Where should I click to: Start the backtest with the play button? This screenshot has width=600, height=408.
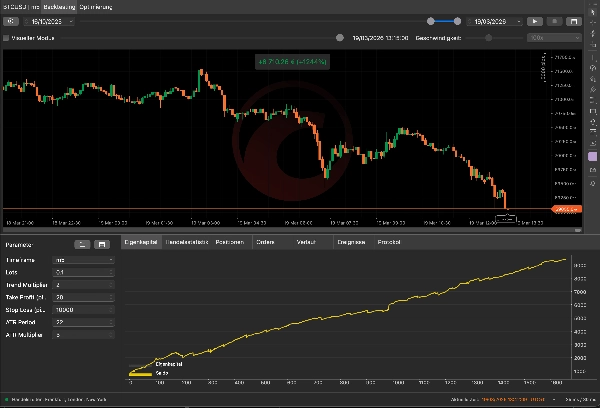pos(535,21)
